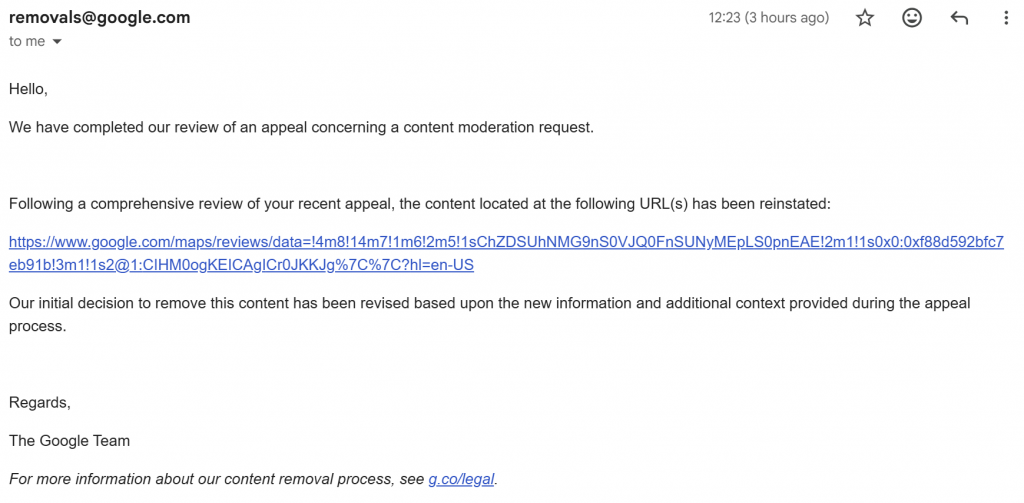
Task: Open the reinstated Google Maps review URL
Action: coord(506,253)
